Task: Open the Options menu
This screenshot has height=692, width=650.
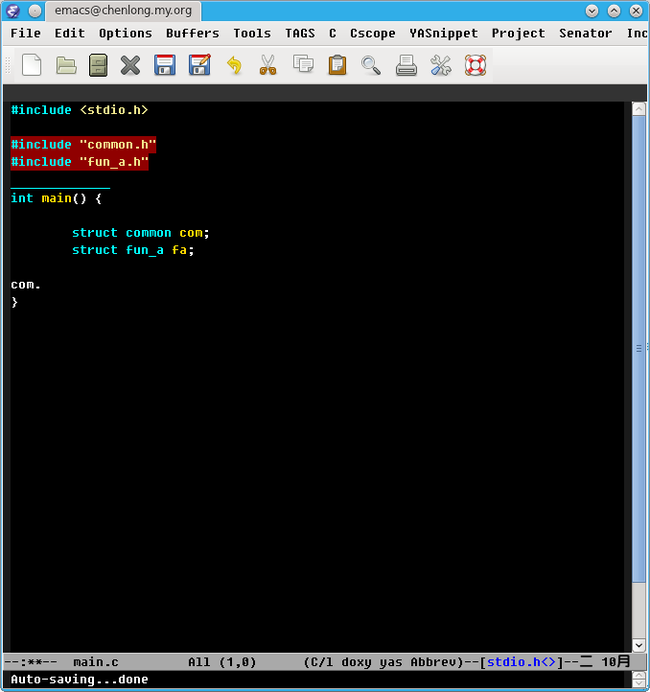Action: pyautogui.click(x=125, y=33)
